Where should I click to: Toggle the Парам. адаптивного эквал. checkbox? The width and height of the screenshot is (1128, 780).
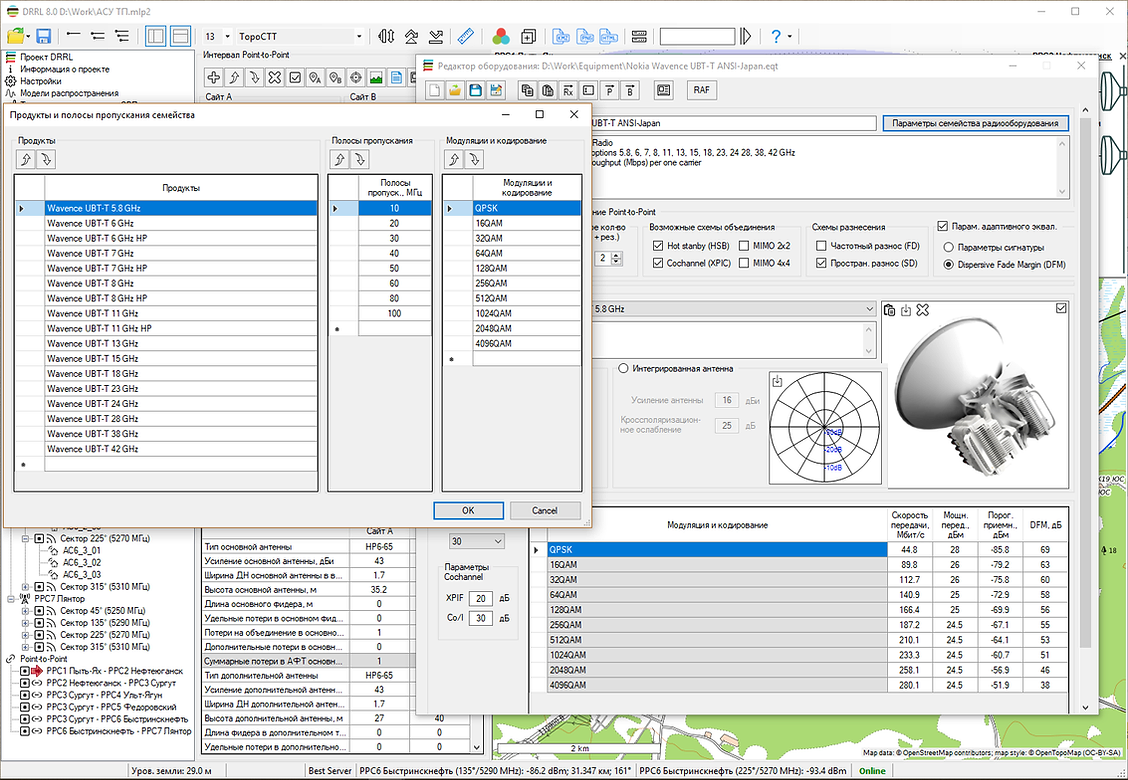(943, 227)
